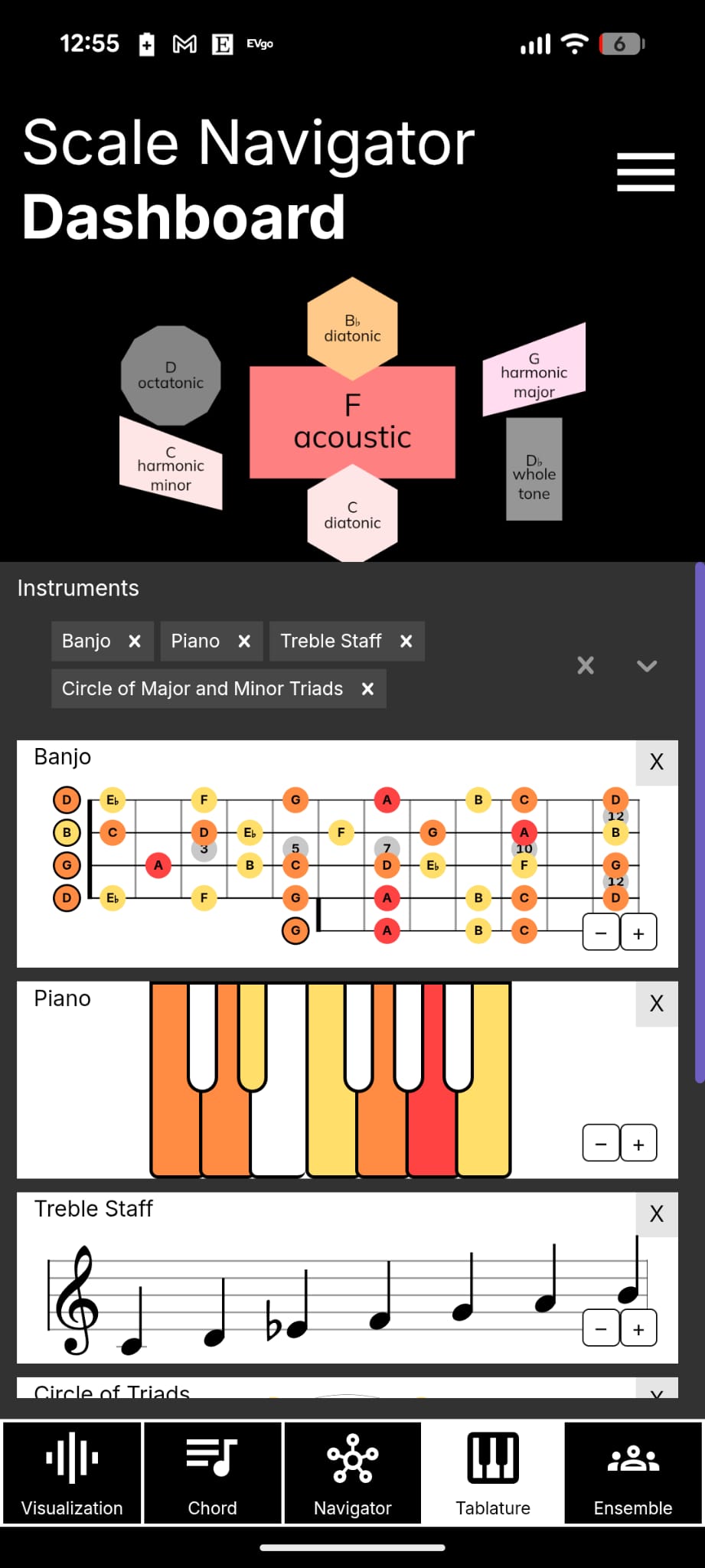Viewport: 705px width, 1568px height.
Task: Increase Banjo zoom with the plus stepper
Action: tap(638, 933)
